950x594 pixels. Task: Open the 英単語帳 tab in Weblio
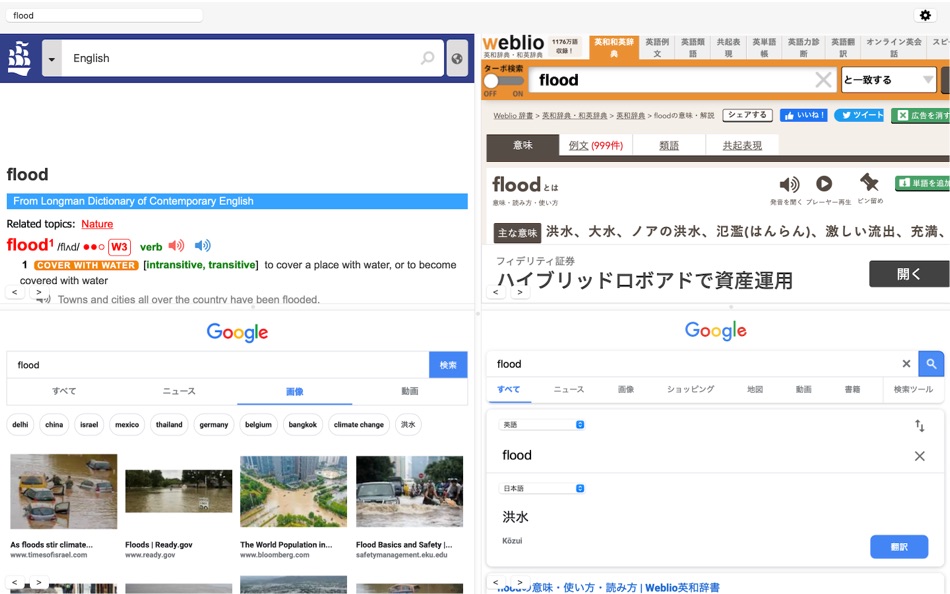[x=764, y=47]
